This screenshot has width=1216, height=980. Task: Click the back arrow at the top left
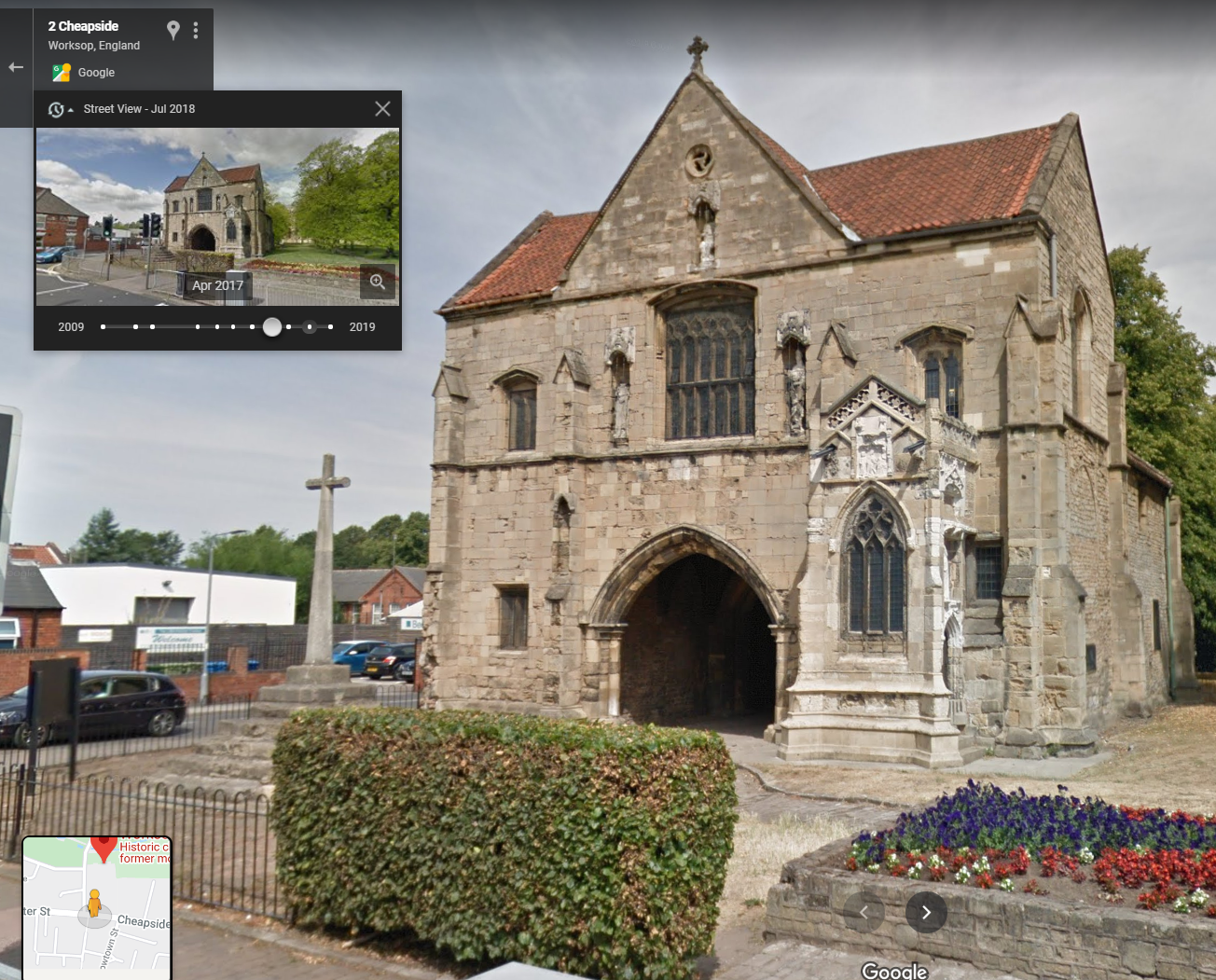coord(15,66)
